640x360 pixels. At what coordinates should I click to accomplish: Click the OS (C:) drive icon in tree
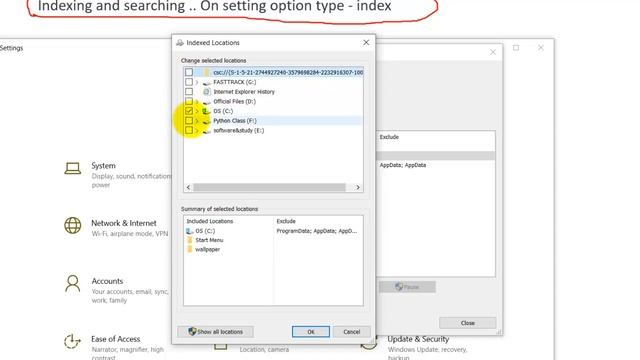pos(207,111)
